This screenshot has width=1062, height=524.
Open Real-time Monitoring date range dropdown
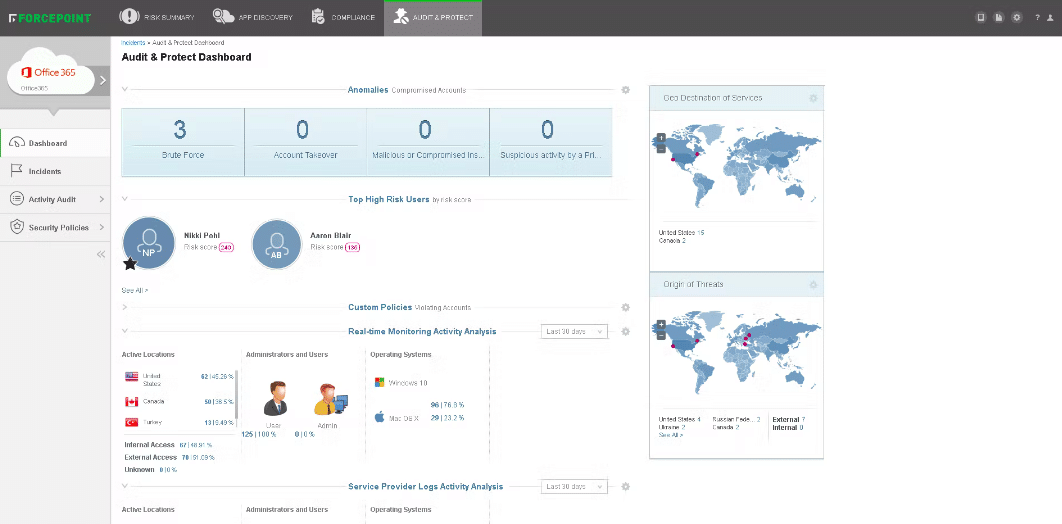point(574,331)
